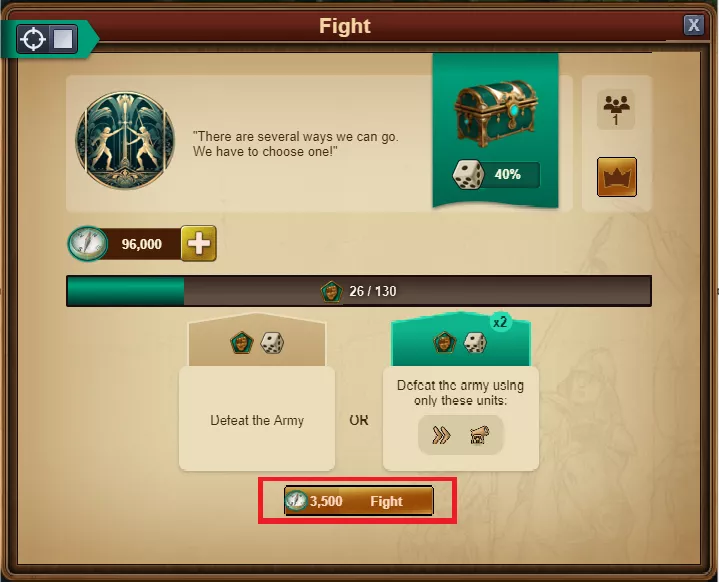Click the crosshair target icon
This screenshot has height=582, width=719.
coord(33,39)
